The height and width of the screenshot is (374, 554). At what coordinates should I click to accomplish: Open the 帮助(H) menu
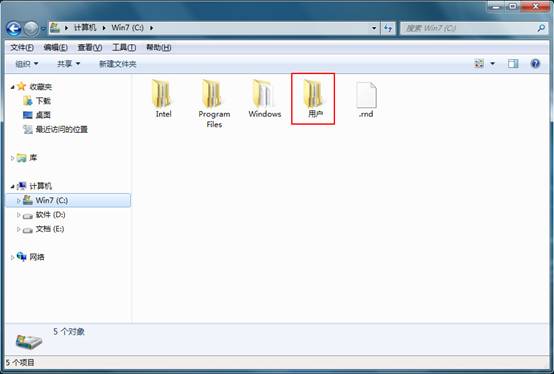[x=159, y=47]
